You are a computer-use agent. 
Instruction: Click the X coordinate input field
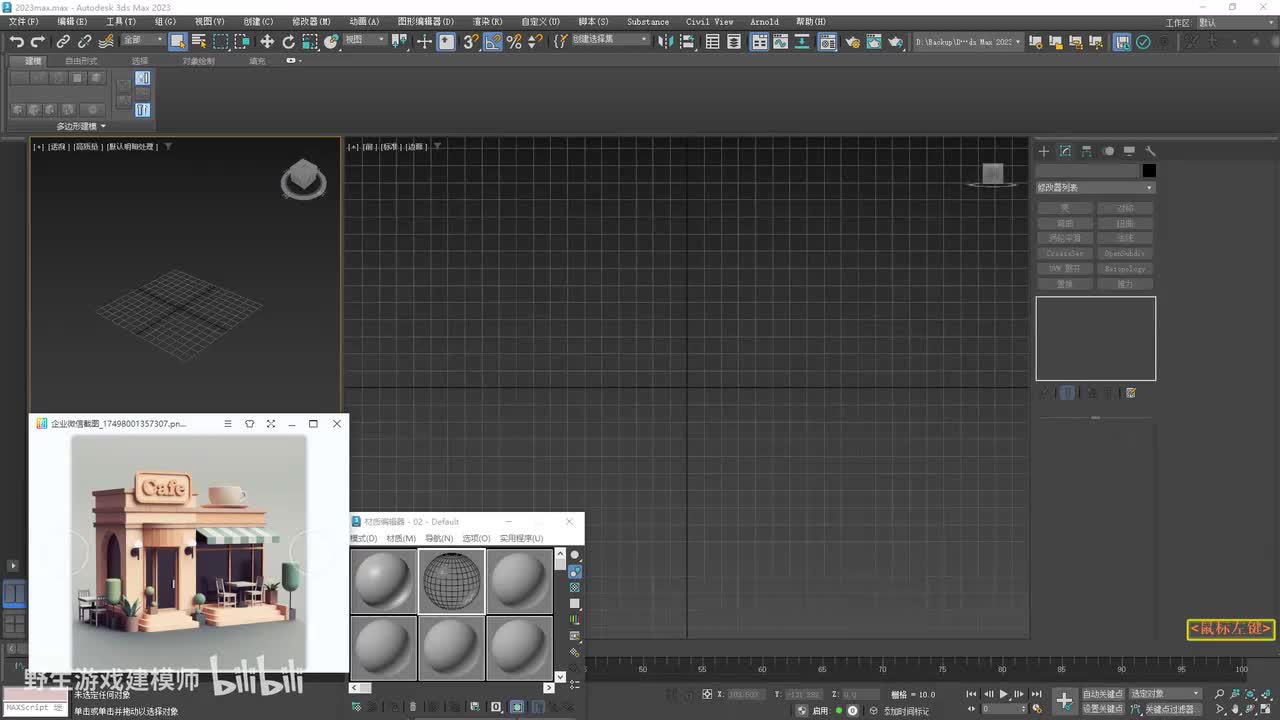point(745,694)
